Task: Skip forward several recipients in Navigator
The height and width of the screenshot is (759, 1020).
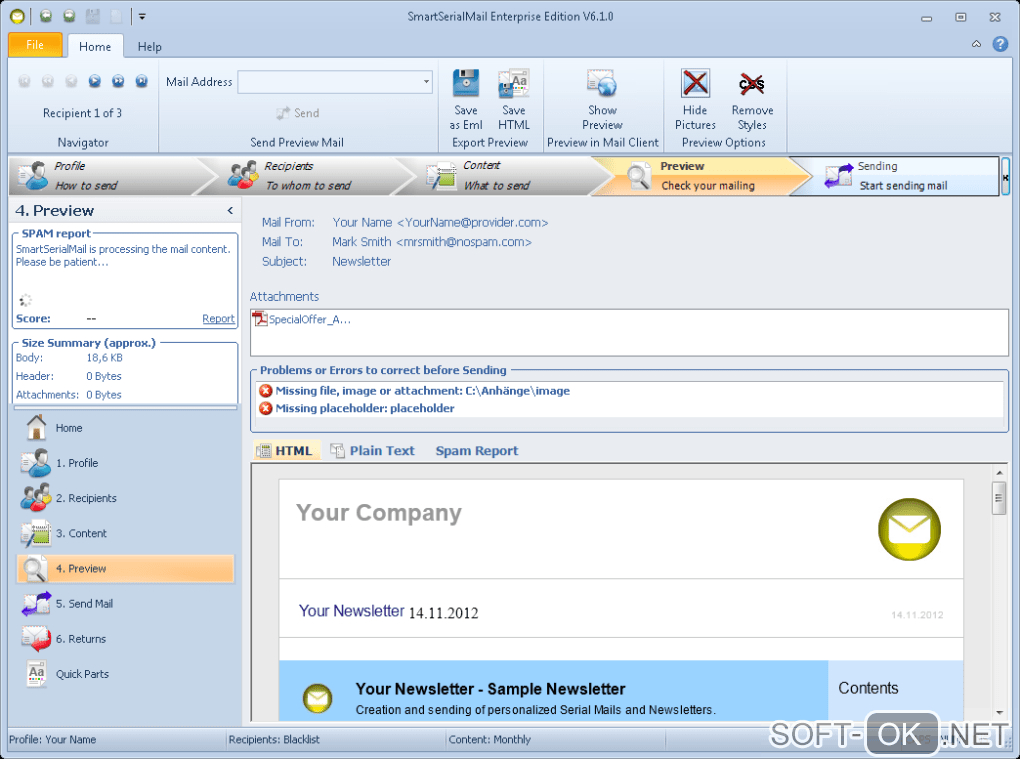Action: coord(118,81)
